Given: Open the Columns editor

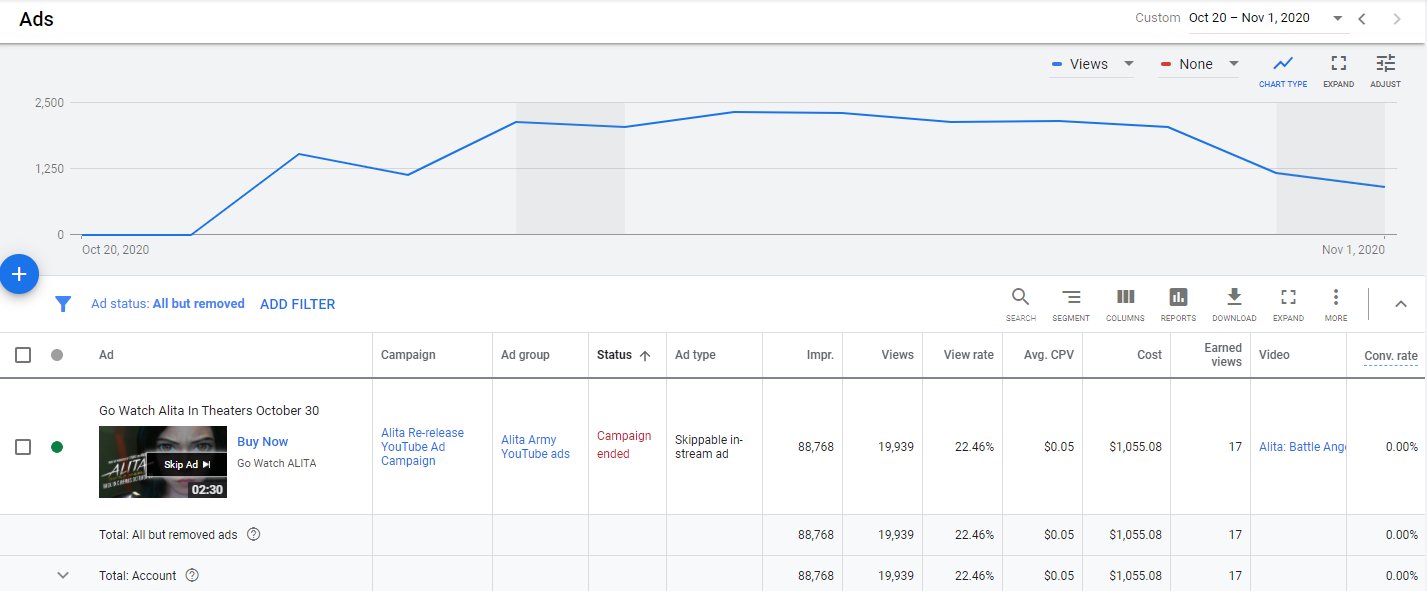Looking at the screenshot, I should click(1125, 297).
